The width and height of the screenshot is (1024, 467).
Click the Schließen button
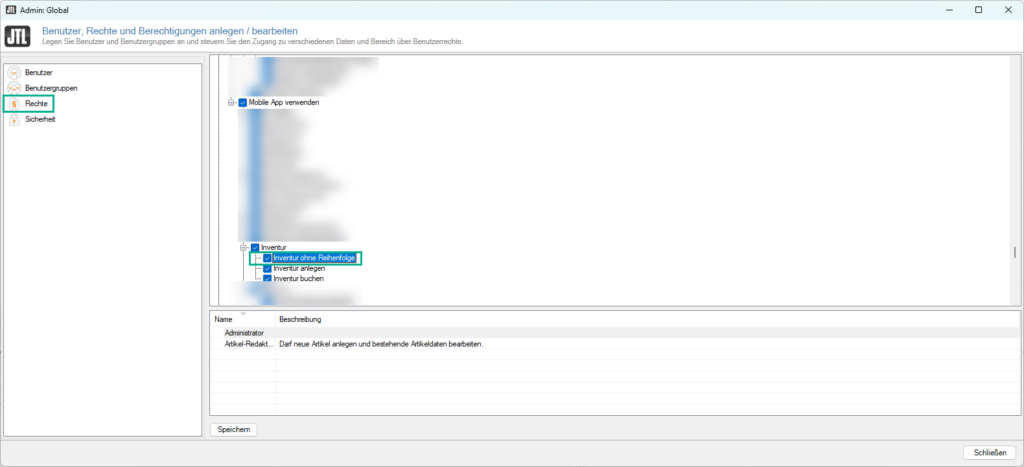click(989, 452)
